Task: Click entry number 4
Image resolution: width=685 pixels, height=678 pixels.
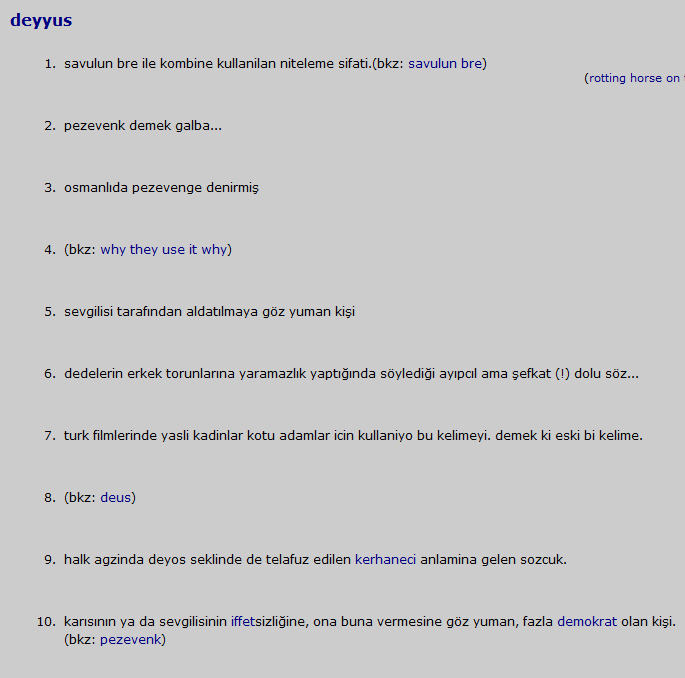Action: [50, 249]
